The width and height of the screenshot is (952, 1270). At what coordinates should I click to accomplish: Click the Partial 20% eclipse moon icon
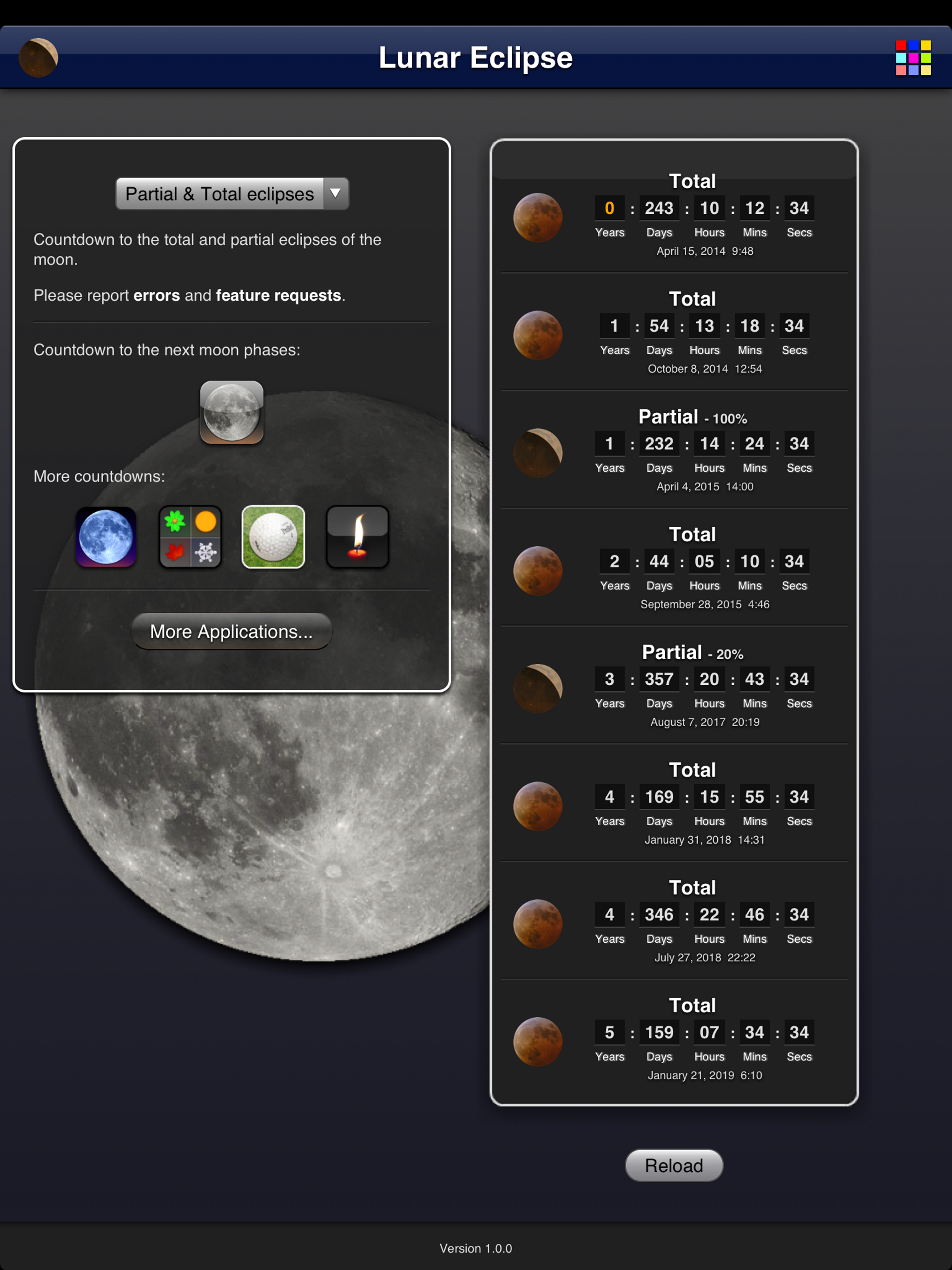537,688
